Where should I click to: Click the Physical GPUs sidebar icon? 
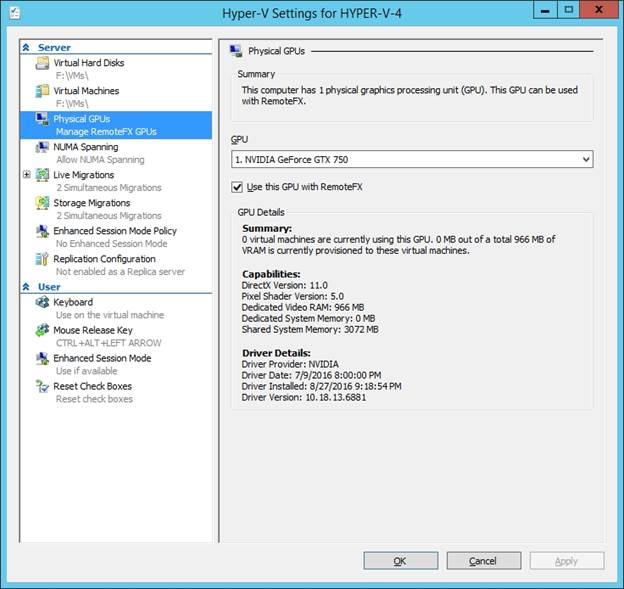(x=42, y=119)
